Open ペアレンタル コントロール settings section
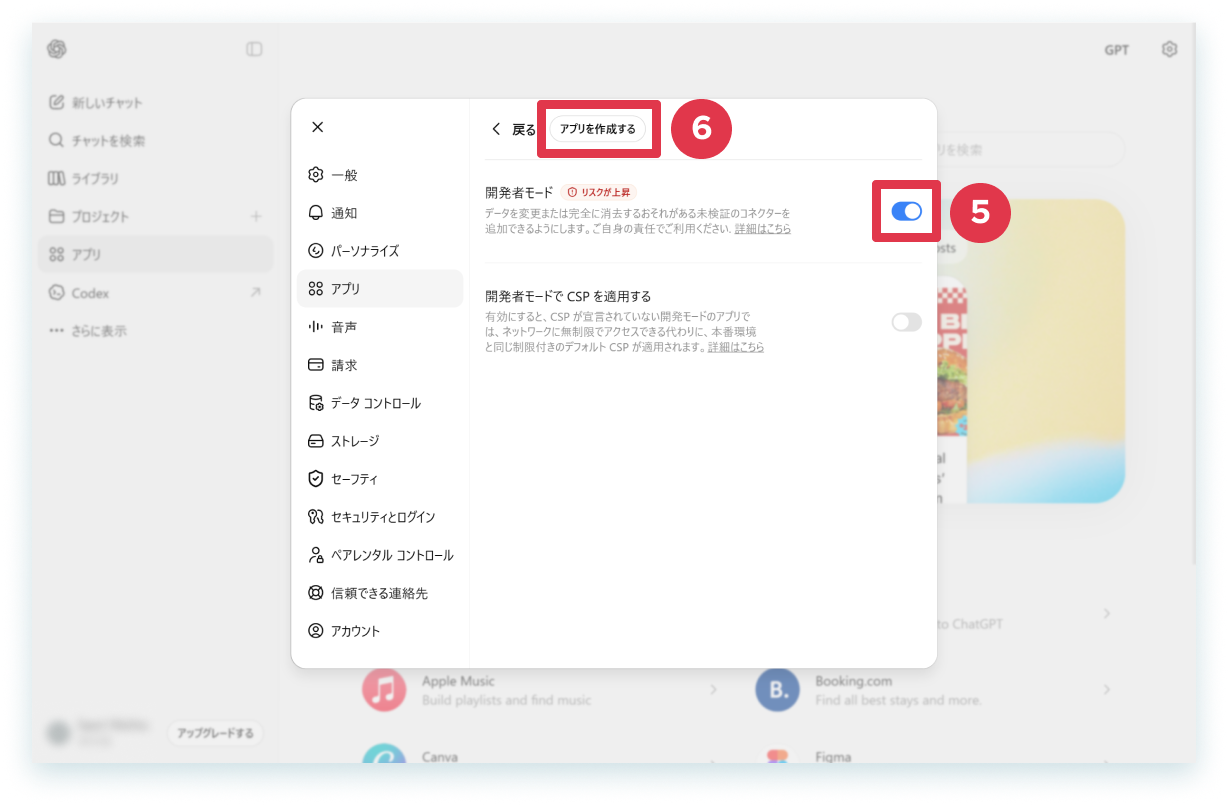Screen dimensions: 1228x805 [380, 555]
